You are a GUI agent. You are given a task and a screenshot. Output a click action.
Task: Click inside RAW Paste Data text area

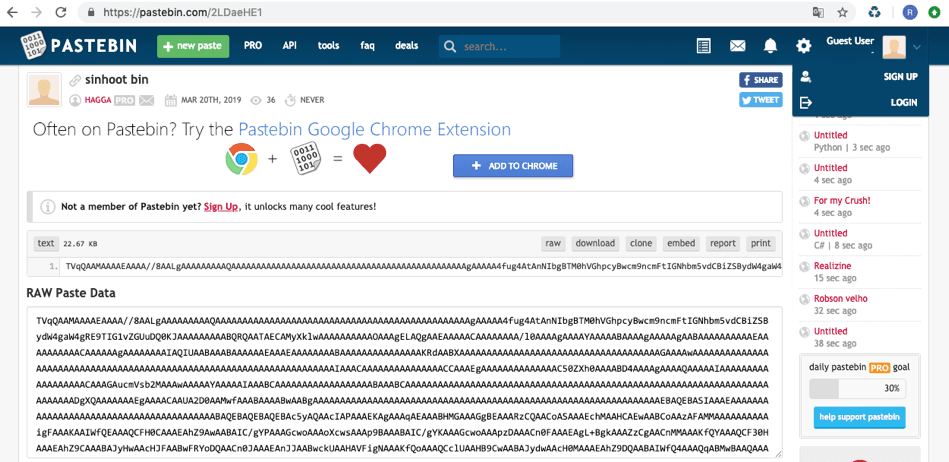(403, 383)
